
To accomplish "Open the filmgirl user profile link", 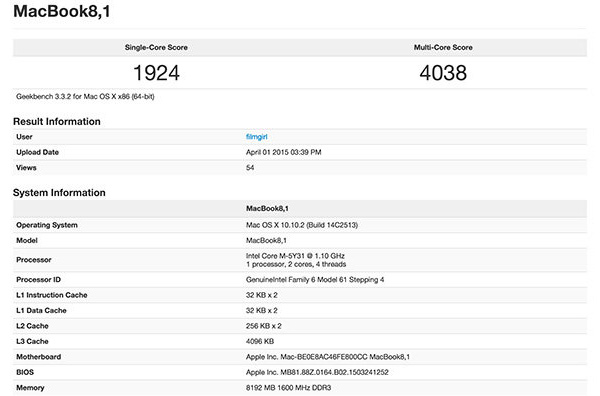I will [x=256, y=137].
